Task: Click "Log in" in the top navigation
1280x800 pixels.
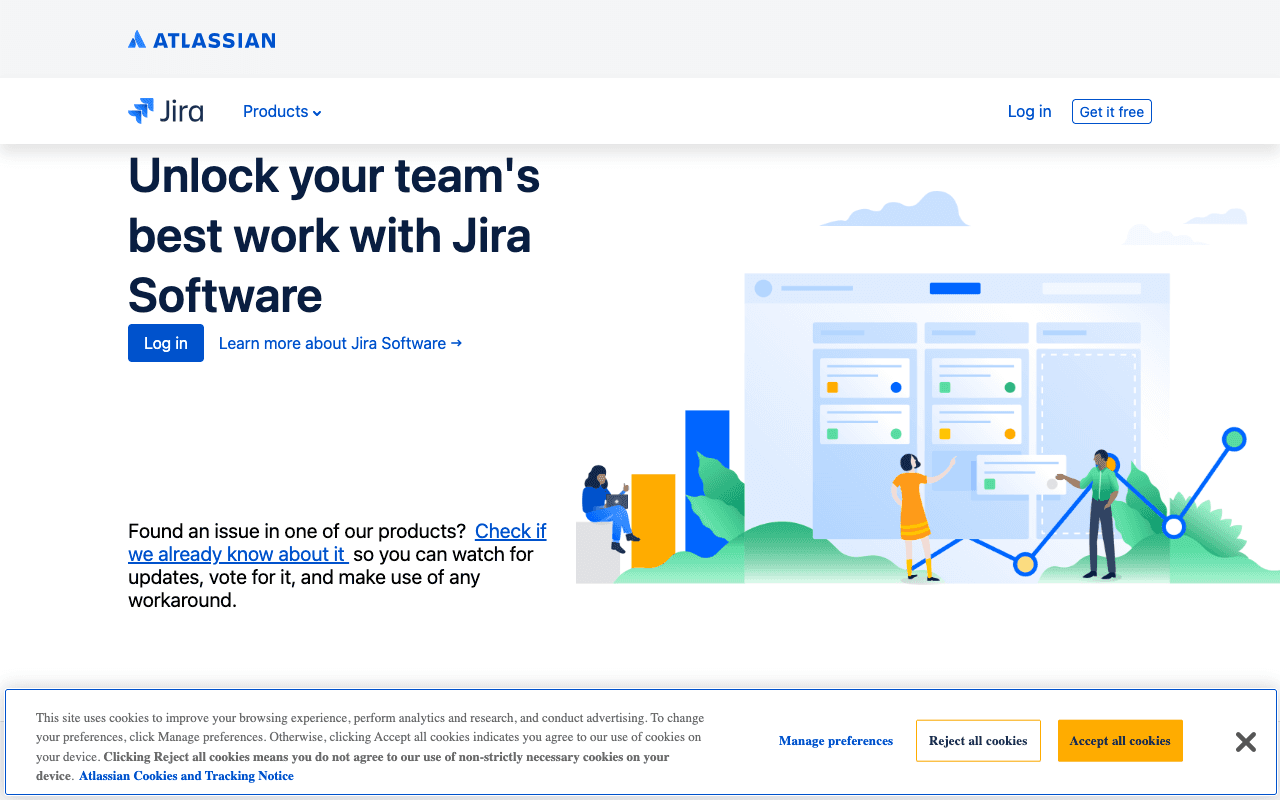Action: 1029,111
